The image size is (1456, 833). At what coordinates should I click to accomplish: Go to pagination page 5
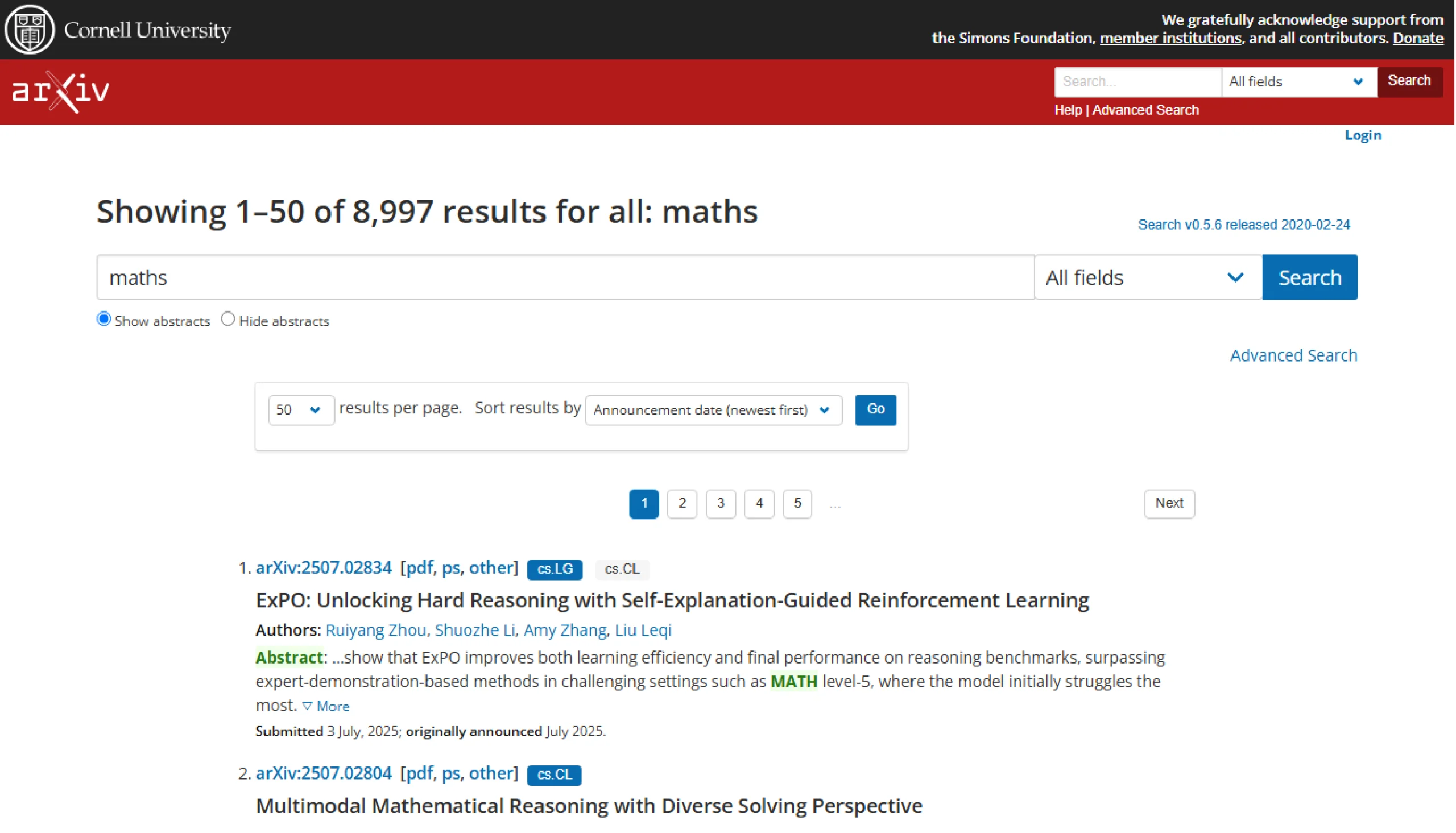tap(797, 504)
